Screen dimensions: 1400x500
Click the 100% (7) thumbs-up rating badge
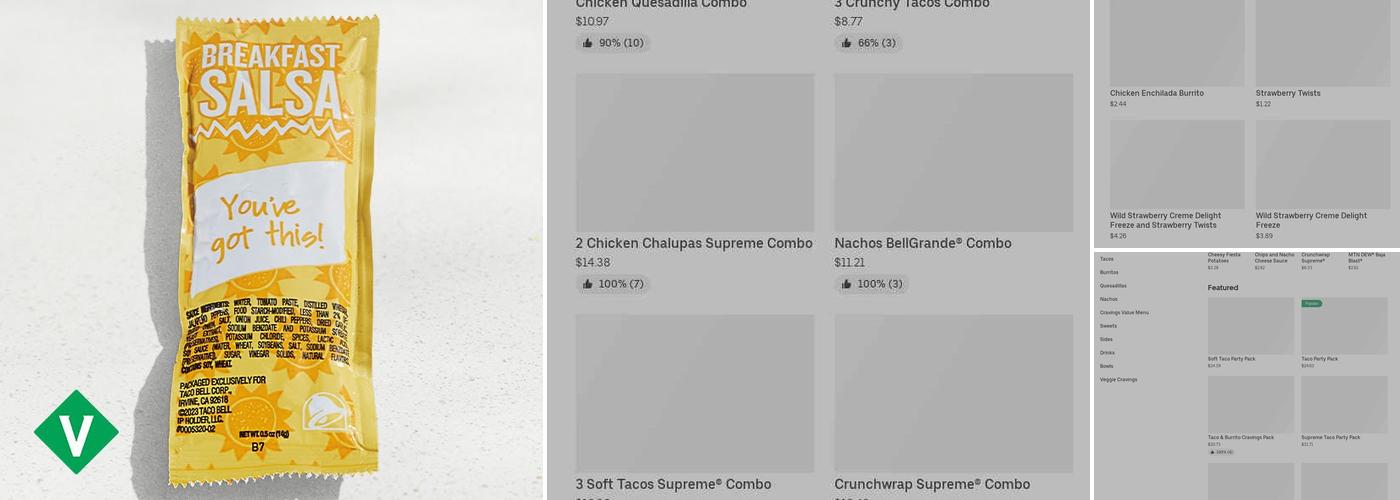pyautogui.click(x=613, y=284)
